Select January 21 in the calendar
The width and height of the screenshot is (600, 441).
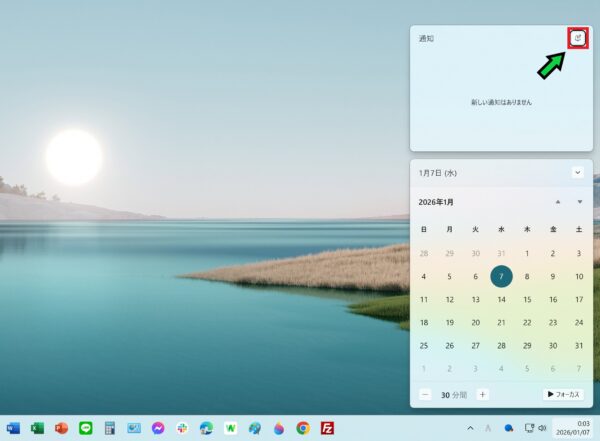coord(501,323)
